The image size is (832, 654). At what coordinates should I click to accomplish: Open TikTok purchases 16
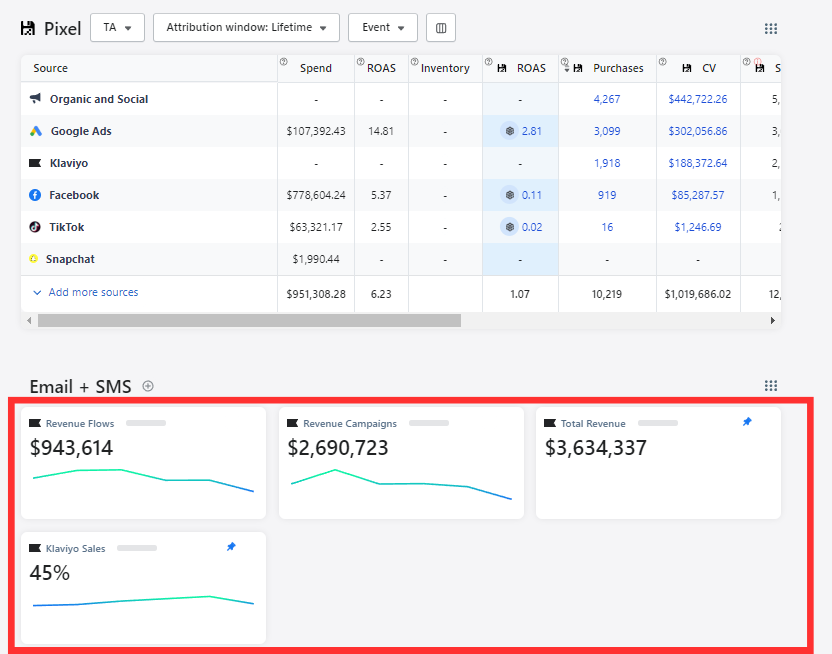(x=607, y=227)
